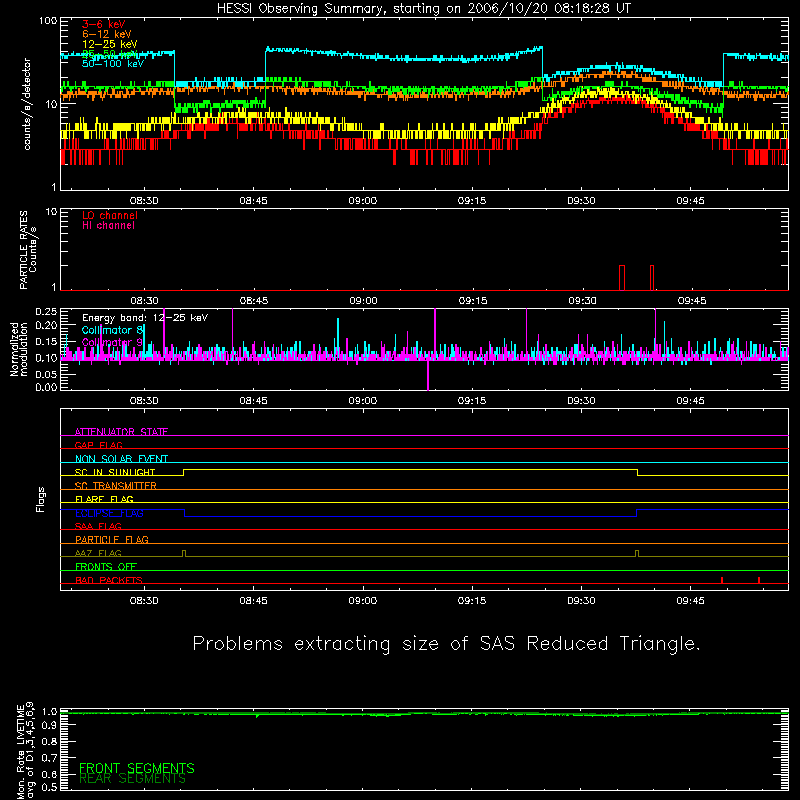This screenshot has height=800, width=800.
Task: Click the 'HI channel' legend label
Action: 108,226
